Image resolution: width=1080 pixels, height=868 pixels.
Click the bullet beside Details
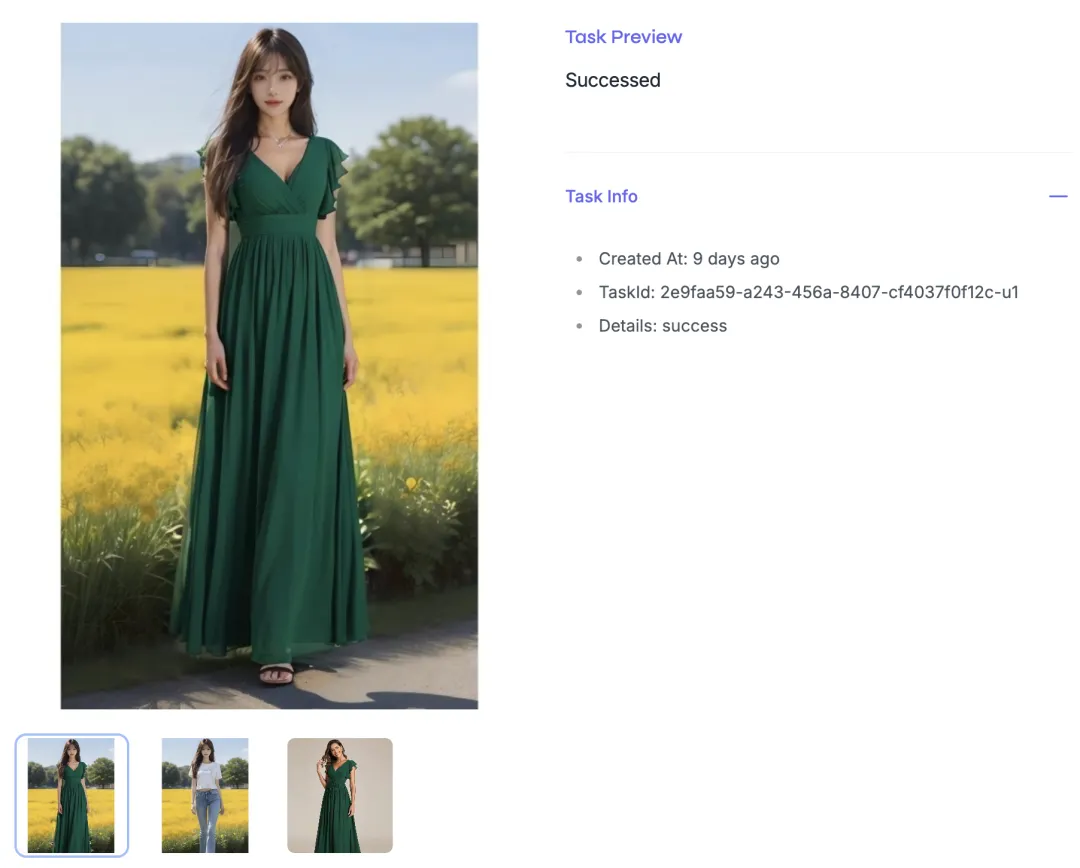click(579, 326)
